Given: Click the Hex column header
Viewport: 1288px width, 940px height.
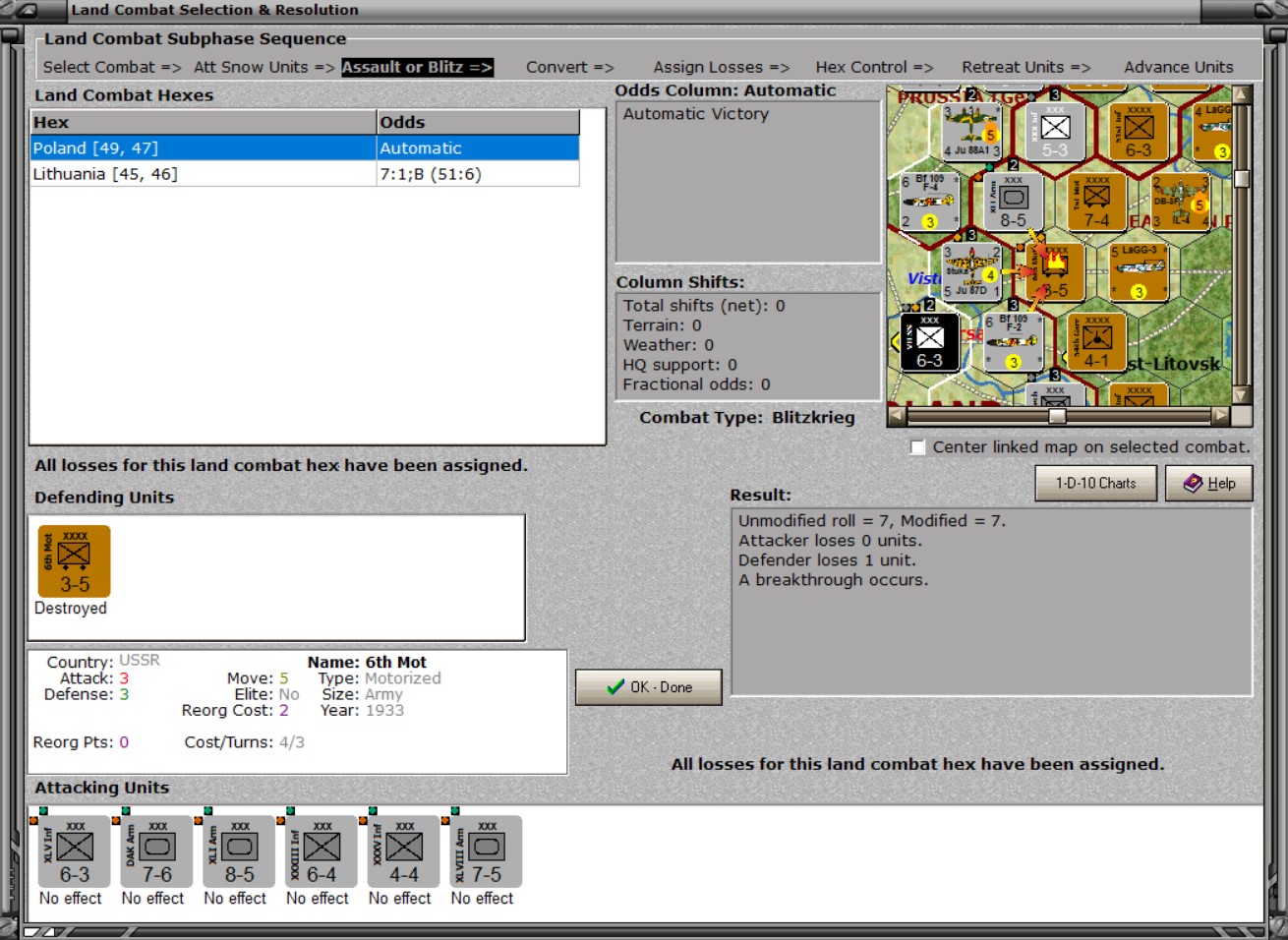Looking at the screenshot, I should point(204,122).
